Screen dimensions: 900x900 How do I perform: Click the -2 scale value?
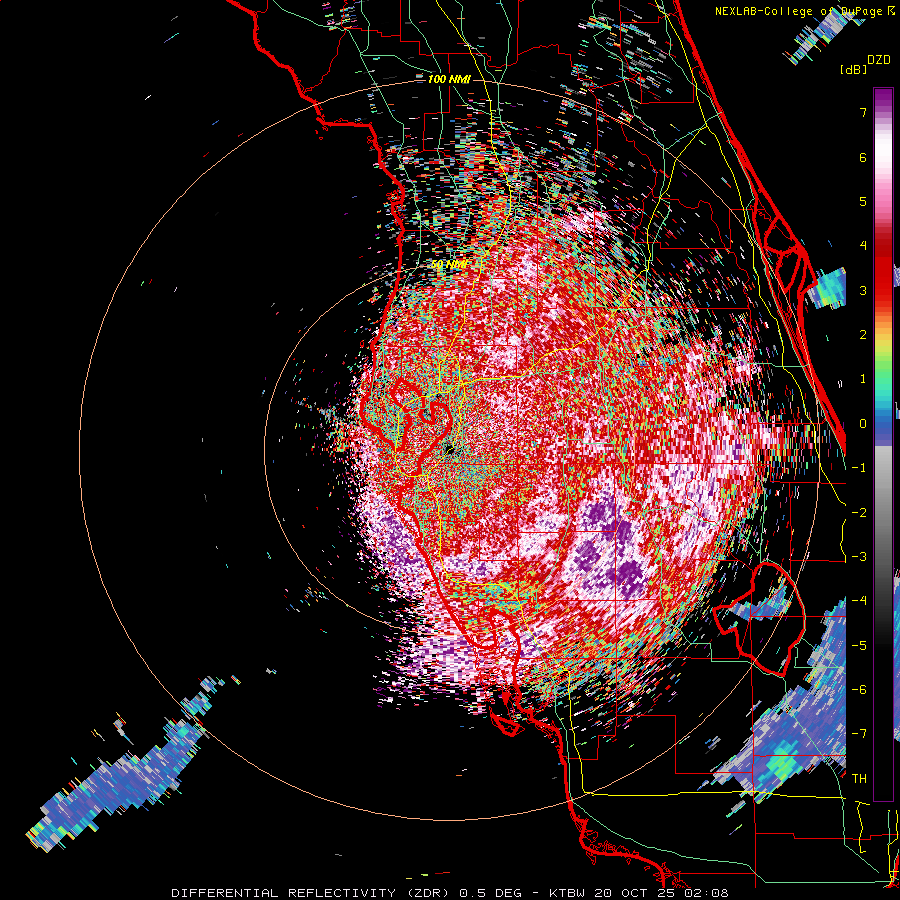click(x=859, y=513)
